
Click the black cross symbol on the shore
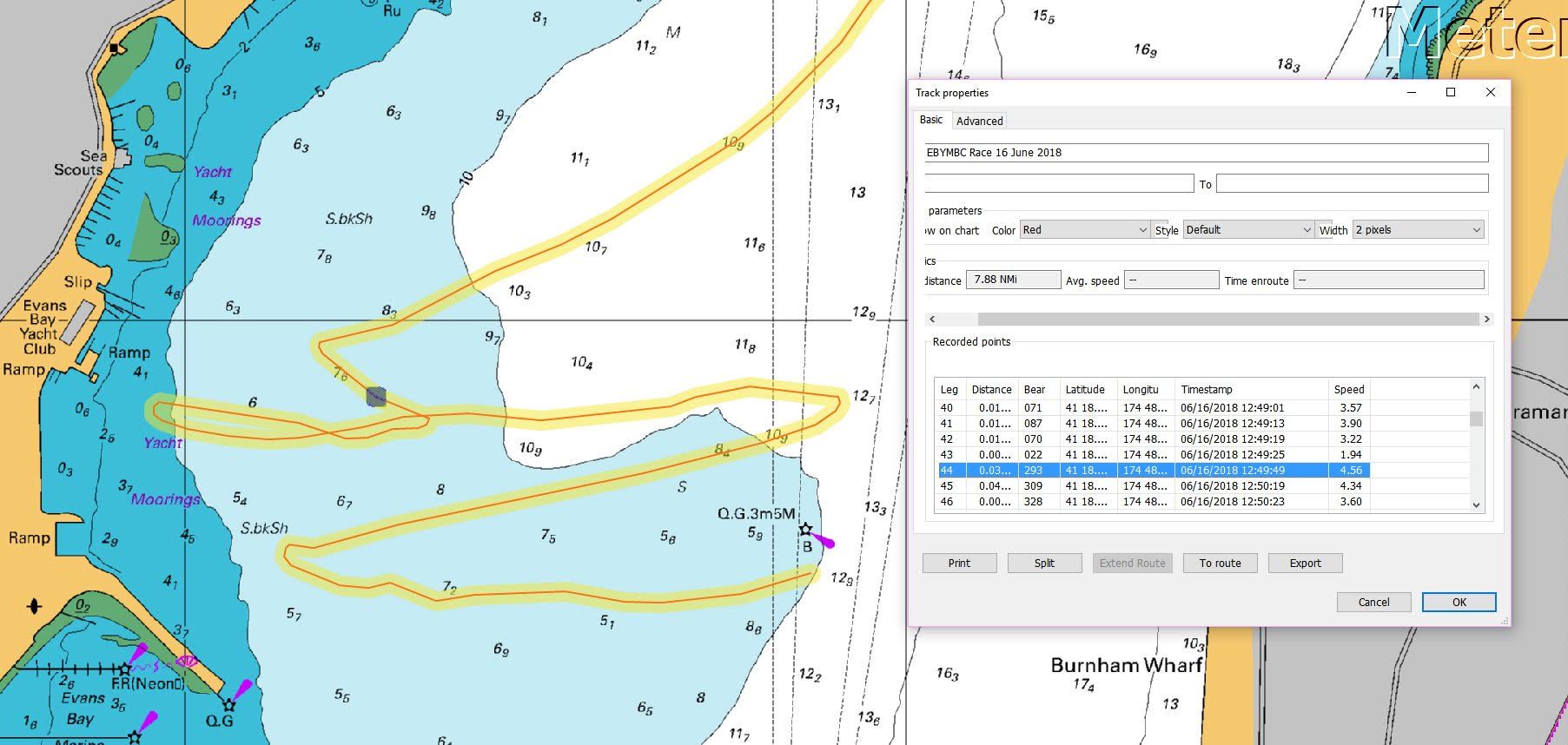click(35, 606)
